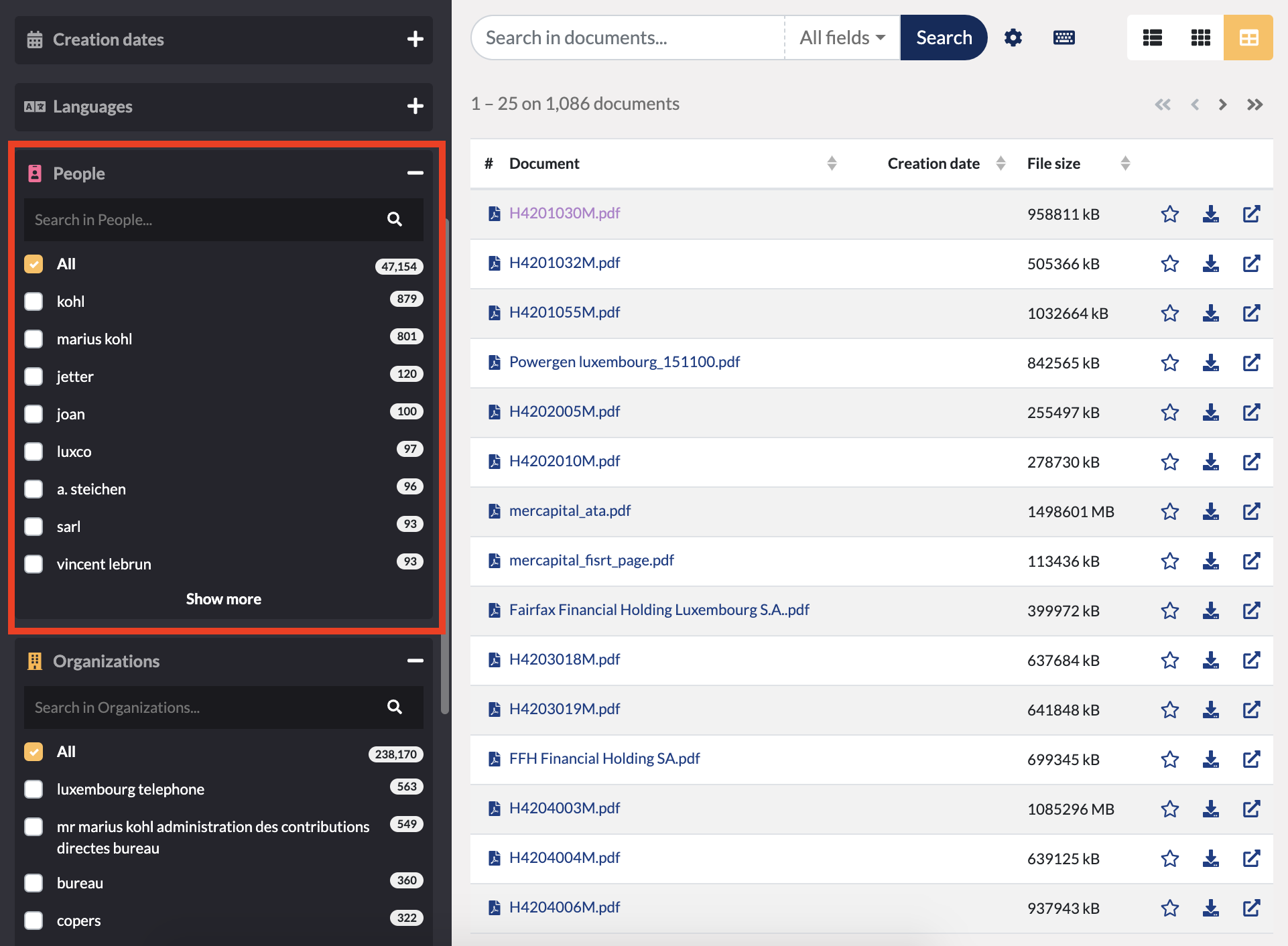Uncheck the All checkbox in People
Viewport: 1288px width, 946px height.
33,264
